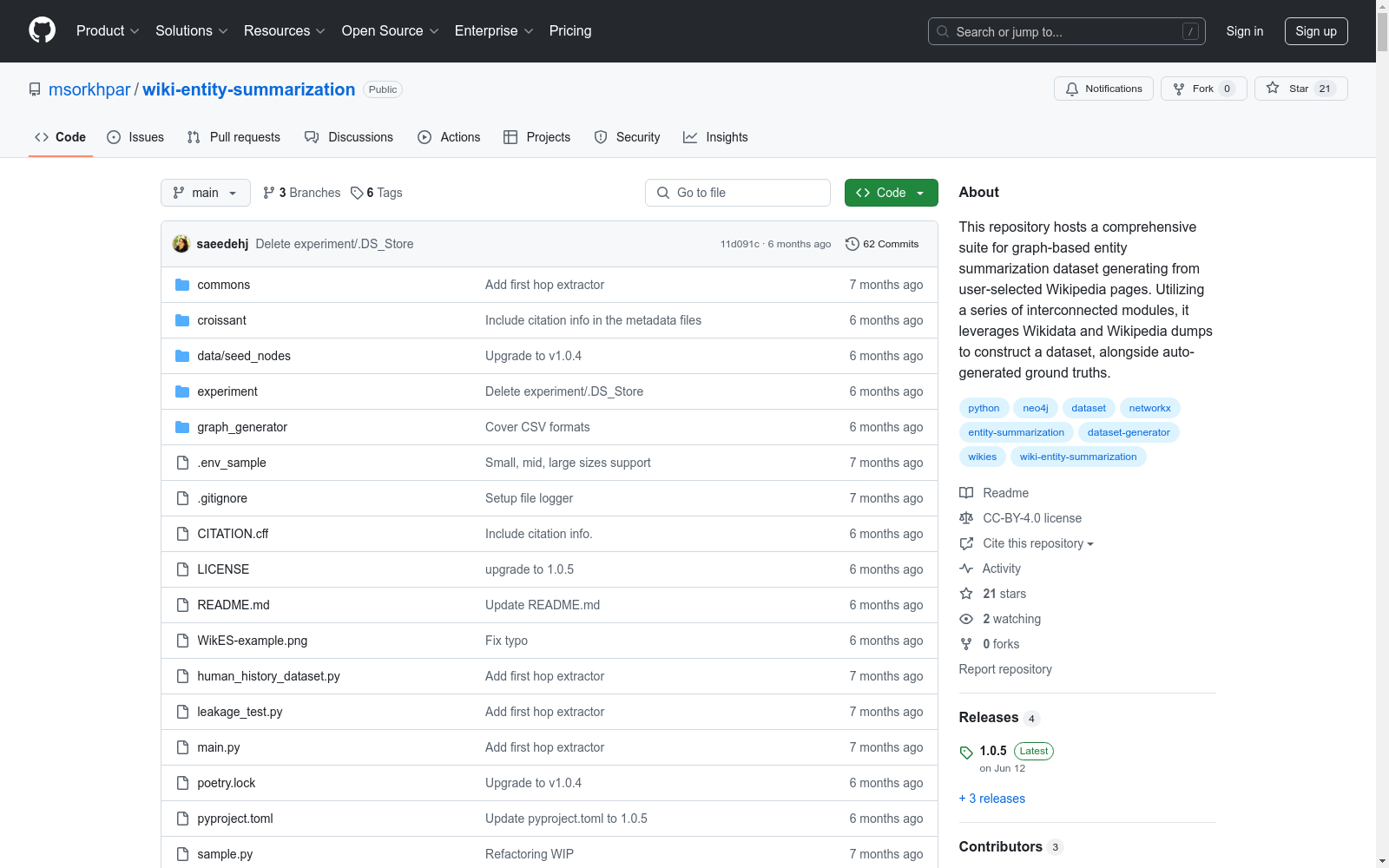This screenshot has width=1389, height=868.
Task: Expand Cite this repository dropdown
Action: coord(1038,543)
